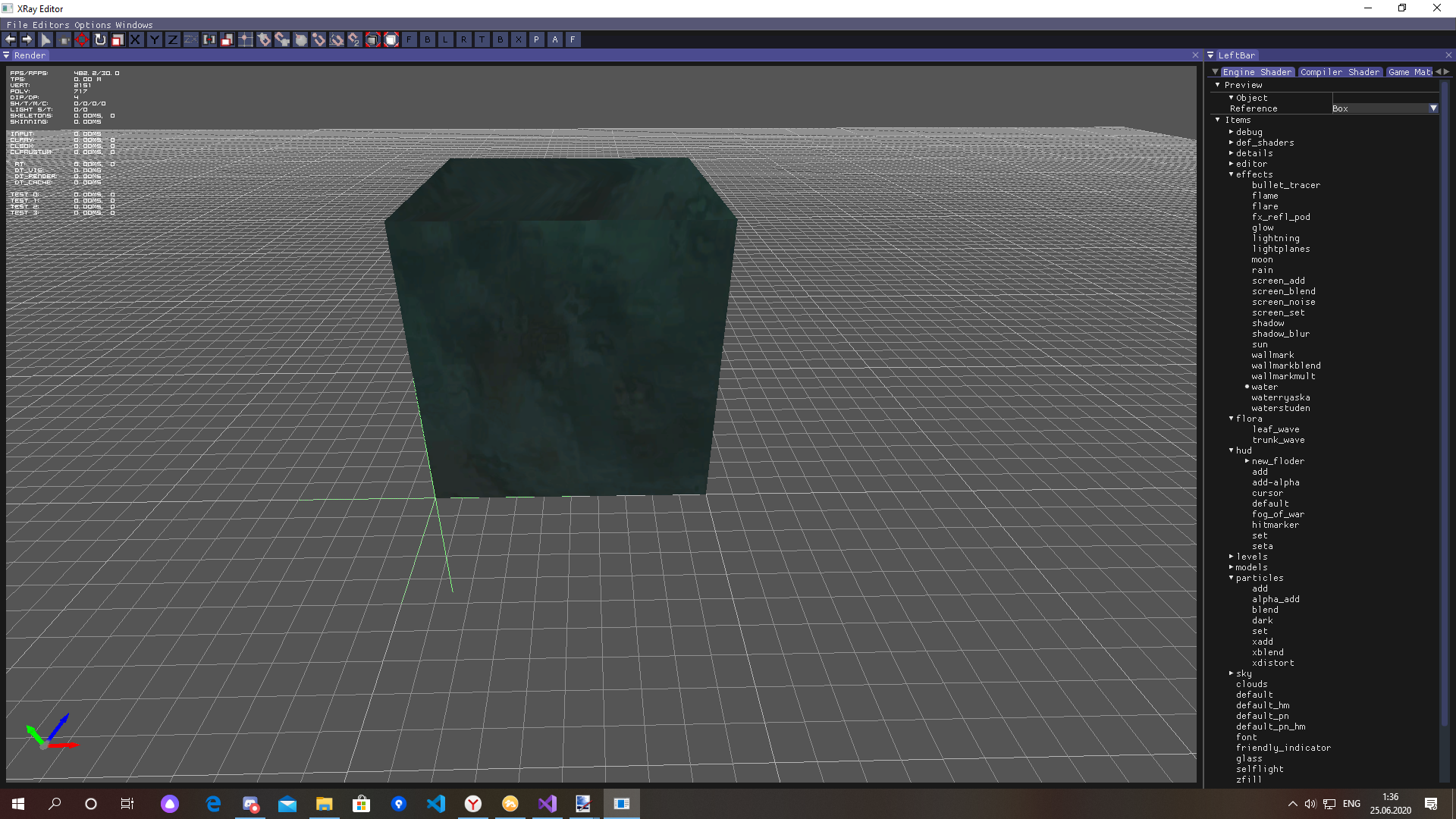Click the scale tool icon

tap(118, 39)
